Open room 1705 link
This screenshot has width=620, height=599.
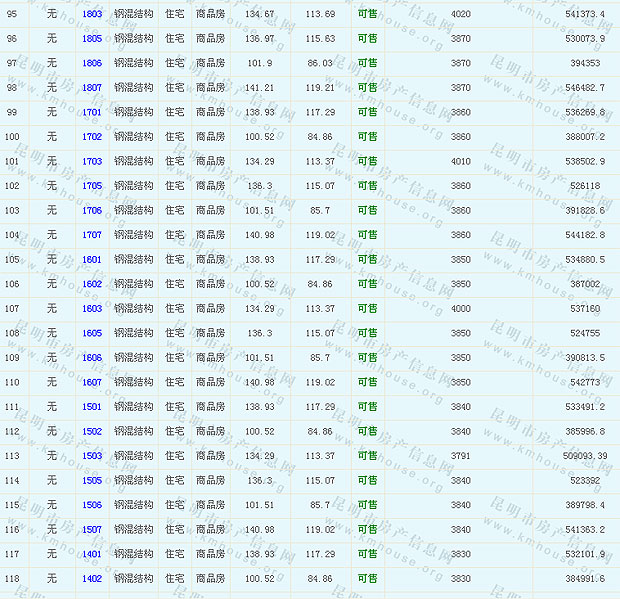coord(92,186)
